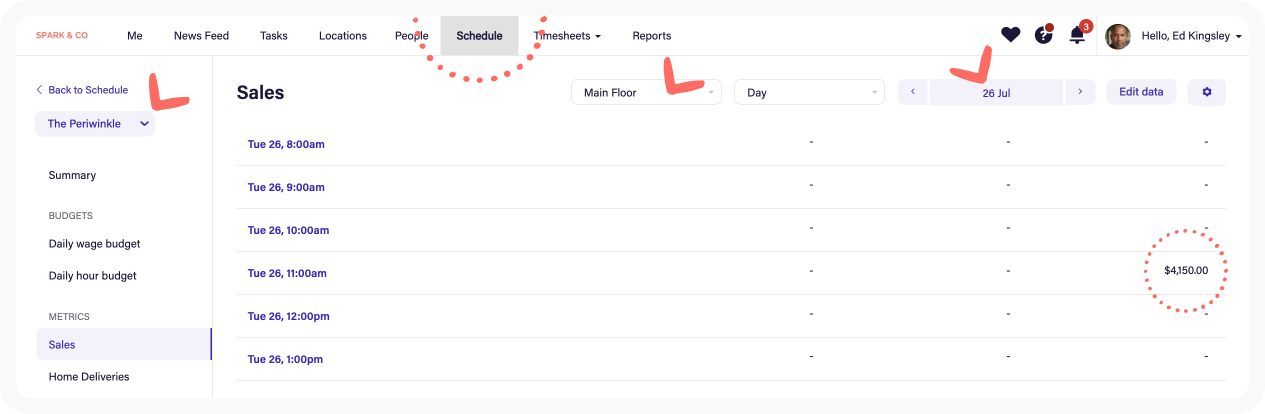This screenshot has width=1265, height=414.
Task: Open the help question mark icon
Action: 1043,35
